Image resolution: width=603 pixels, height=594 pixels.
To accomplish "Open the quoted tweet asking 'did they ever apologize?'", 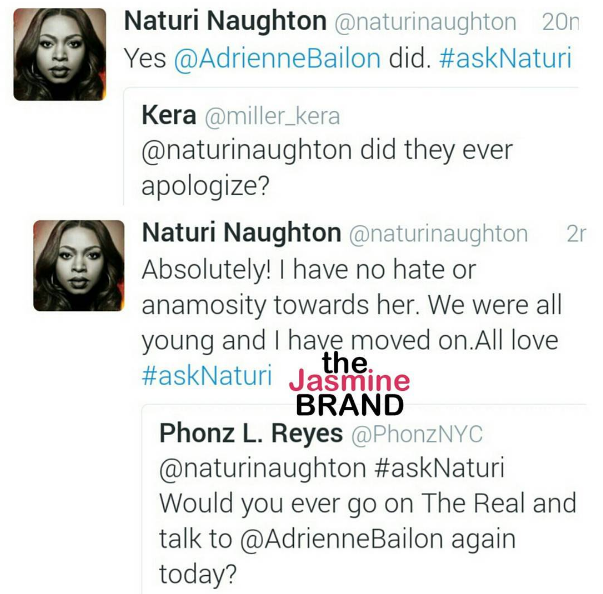I will coord(351,146).
